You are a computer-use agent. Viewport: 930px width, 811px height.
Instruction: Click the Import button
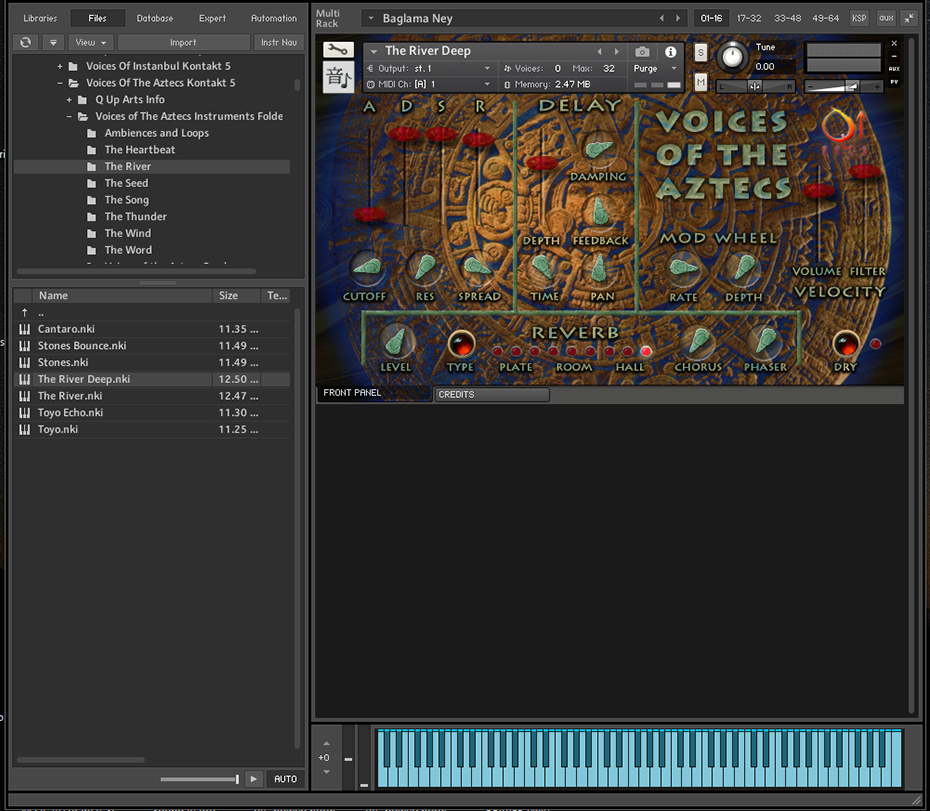(x=183, y=43)
